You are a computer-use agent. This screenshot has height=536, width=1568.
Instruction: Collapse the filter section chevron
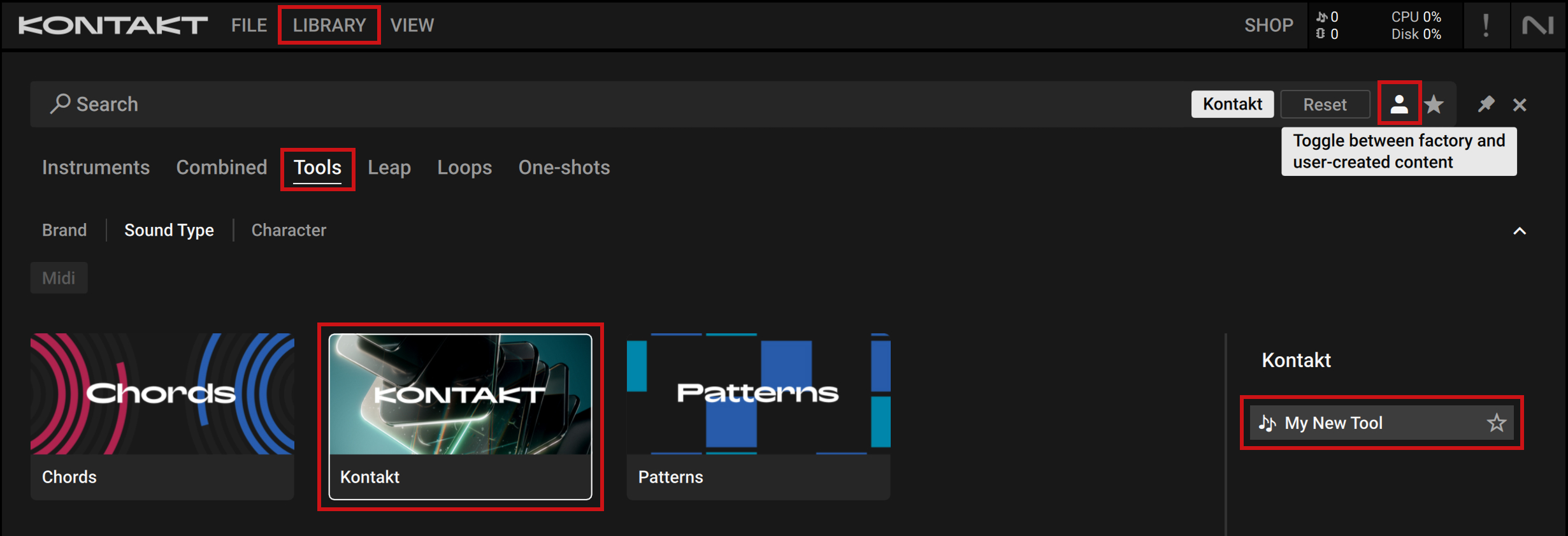pos(1520,231)
